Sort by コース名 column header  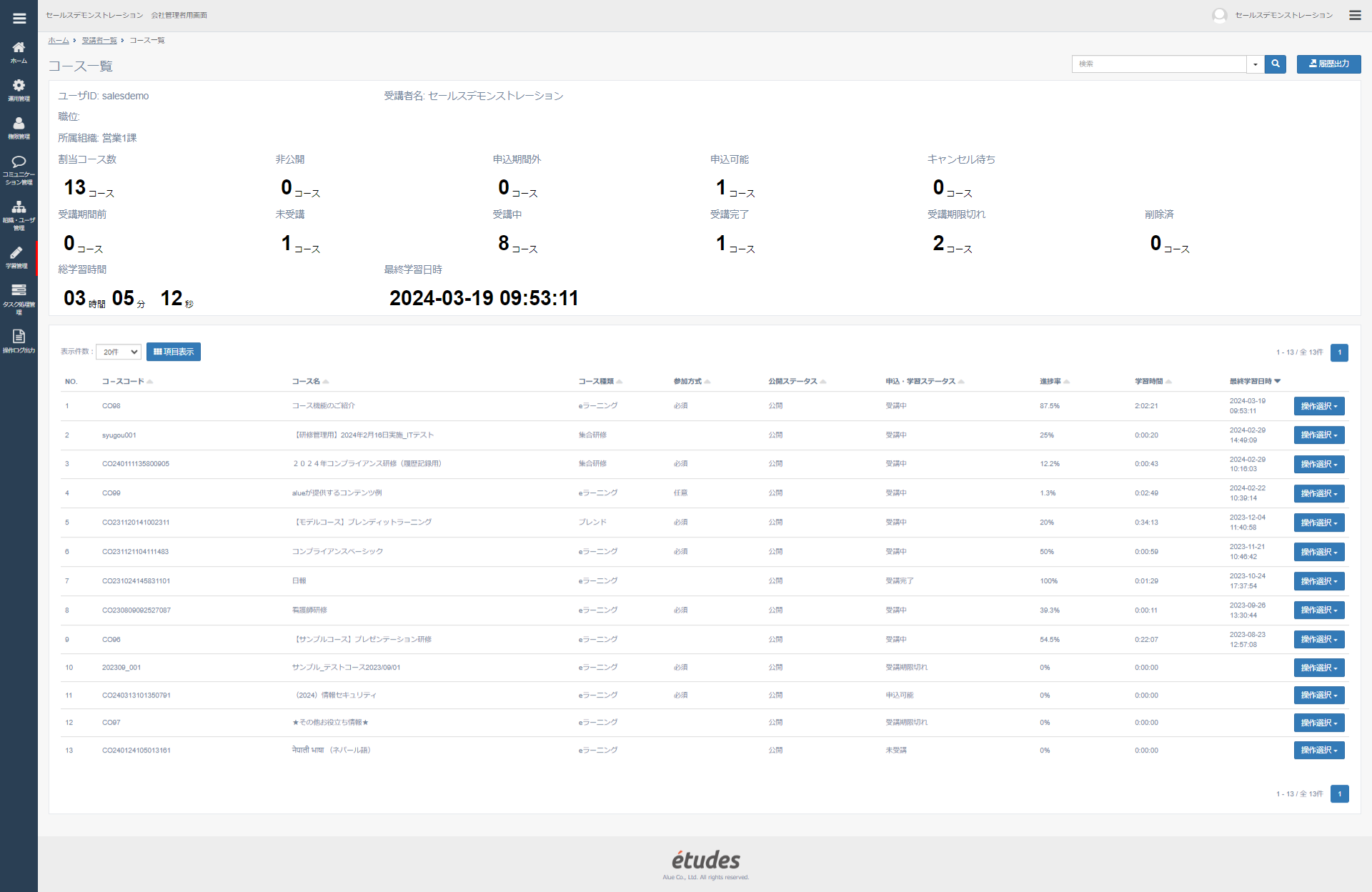[x=310, y=382]
